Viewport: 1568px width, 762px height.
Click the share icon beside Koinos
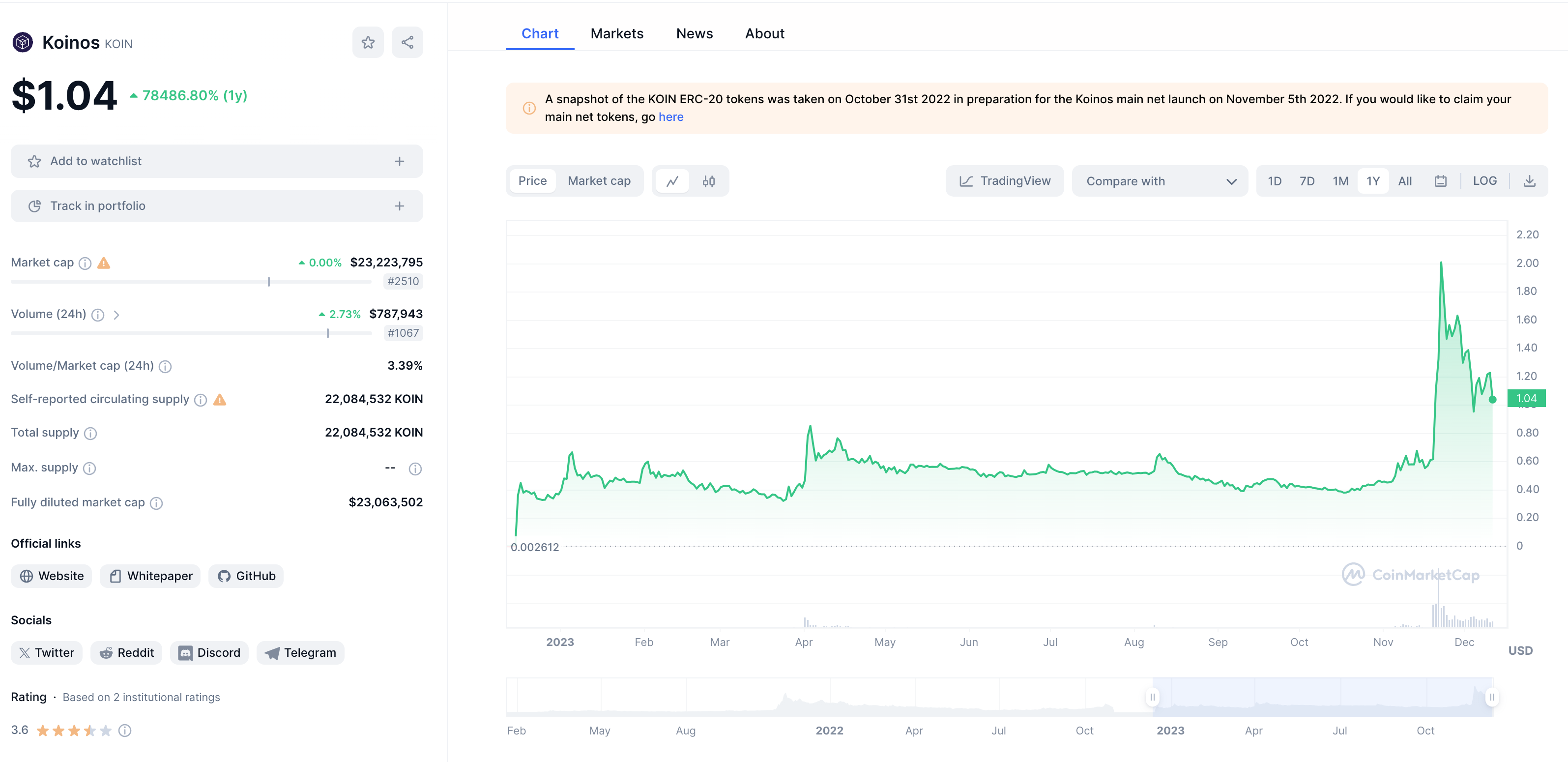pyautogui.click(x=407, y=43)
